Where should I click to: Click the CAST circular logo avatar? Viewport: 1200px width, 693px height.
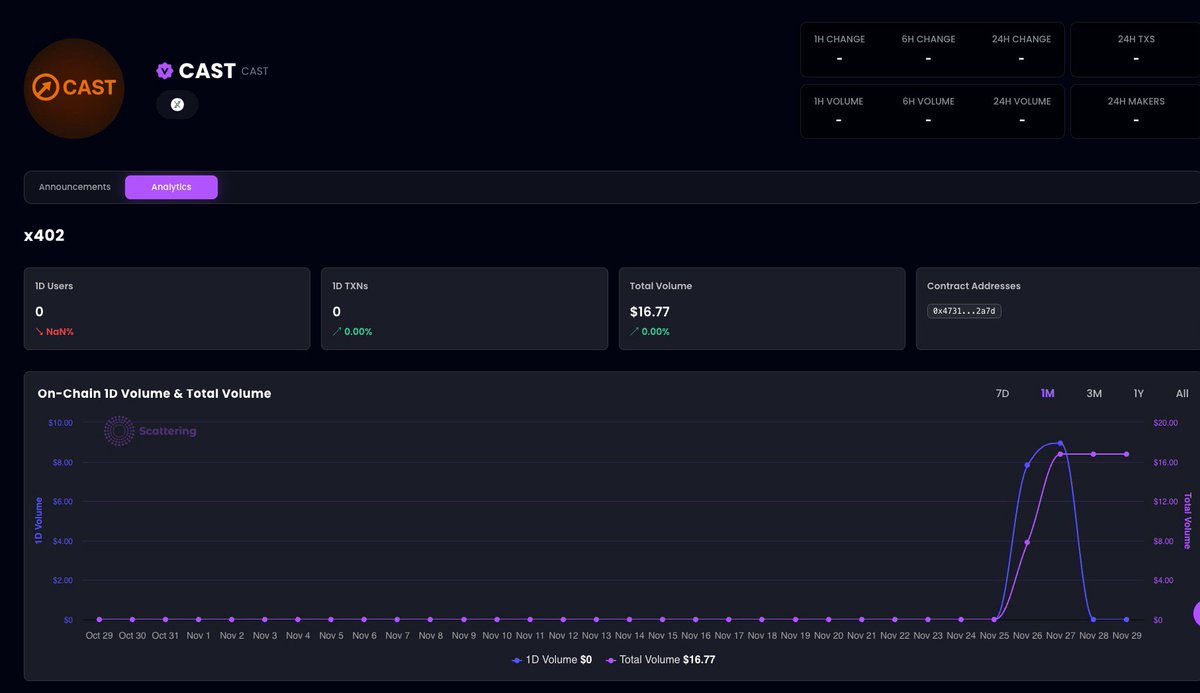point(73,88)
